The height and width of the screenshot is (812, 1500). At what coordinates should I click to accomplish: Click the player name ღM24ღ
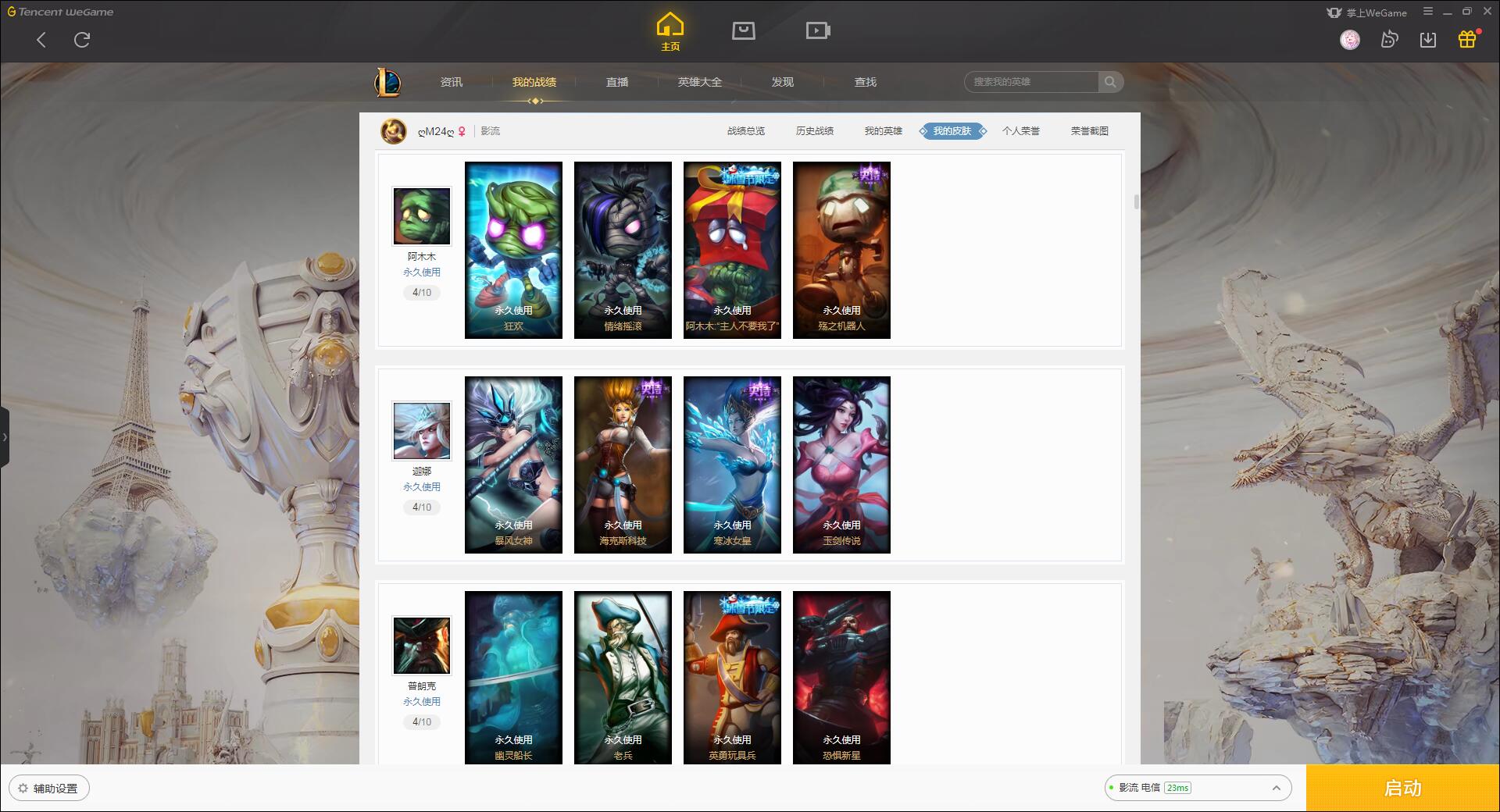click(x=436, y=131)
